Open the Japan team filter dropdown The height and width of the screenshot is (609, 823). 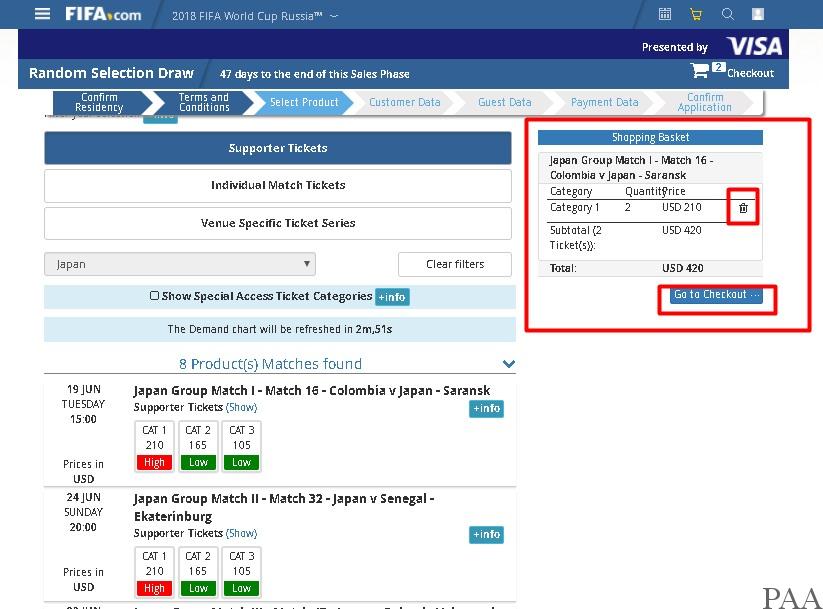180,264
